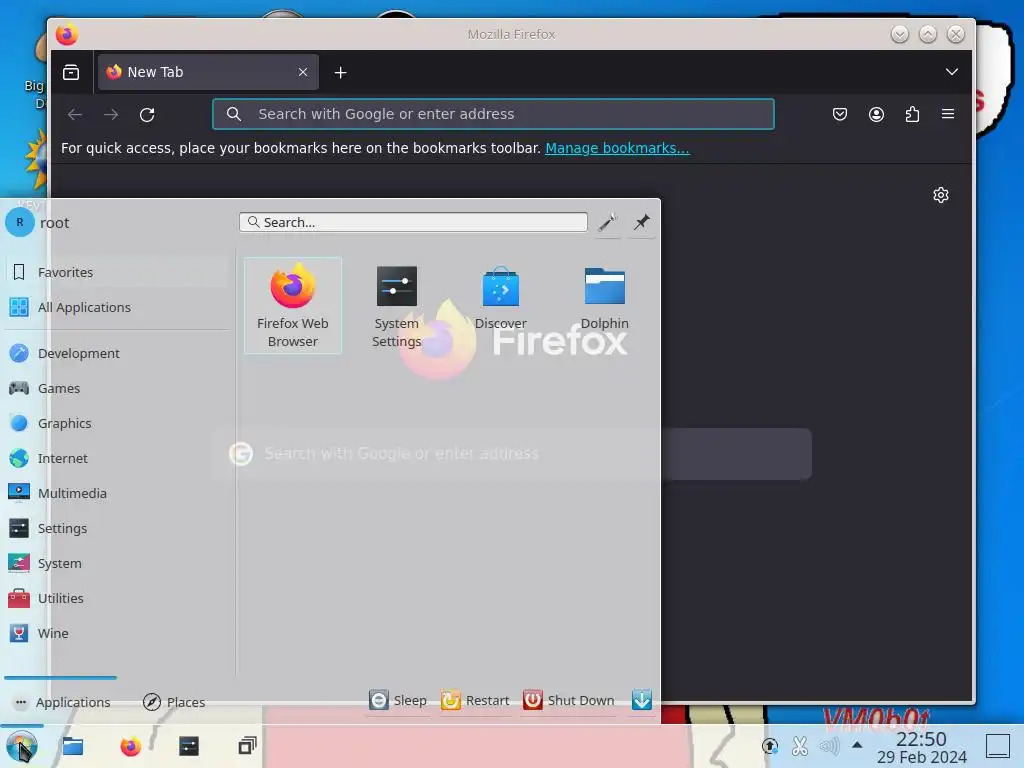This screenshot has width=1024, height=768.
Task: Open System Settings from favorites grid
Action: (x=396, y=305)
